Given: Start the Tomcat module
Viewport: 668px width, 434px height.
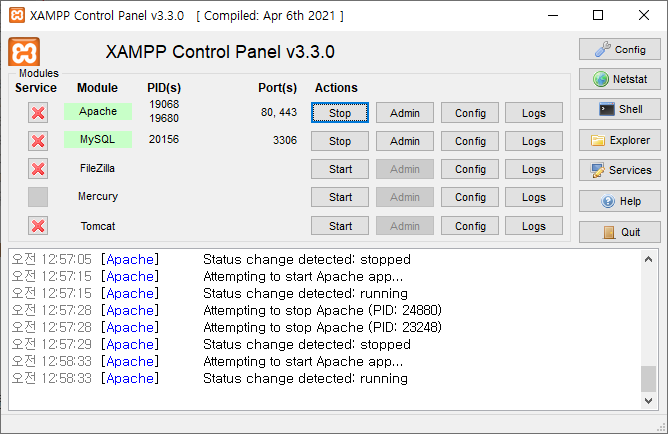Looking at the screenshot, I should (340, 226).
